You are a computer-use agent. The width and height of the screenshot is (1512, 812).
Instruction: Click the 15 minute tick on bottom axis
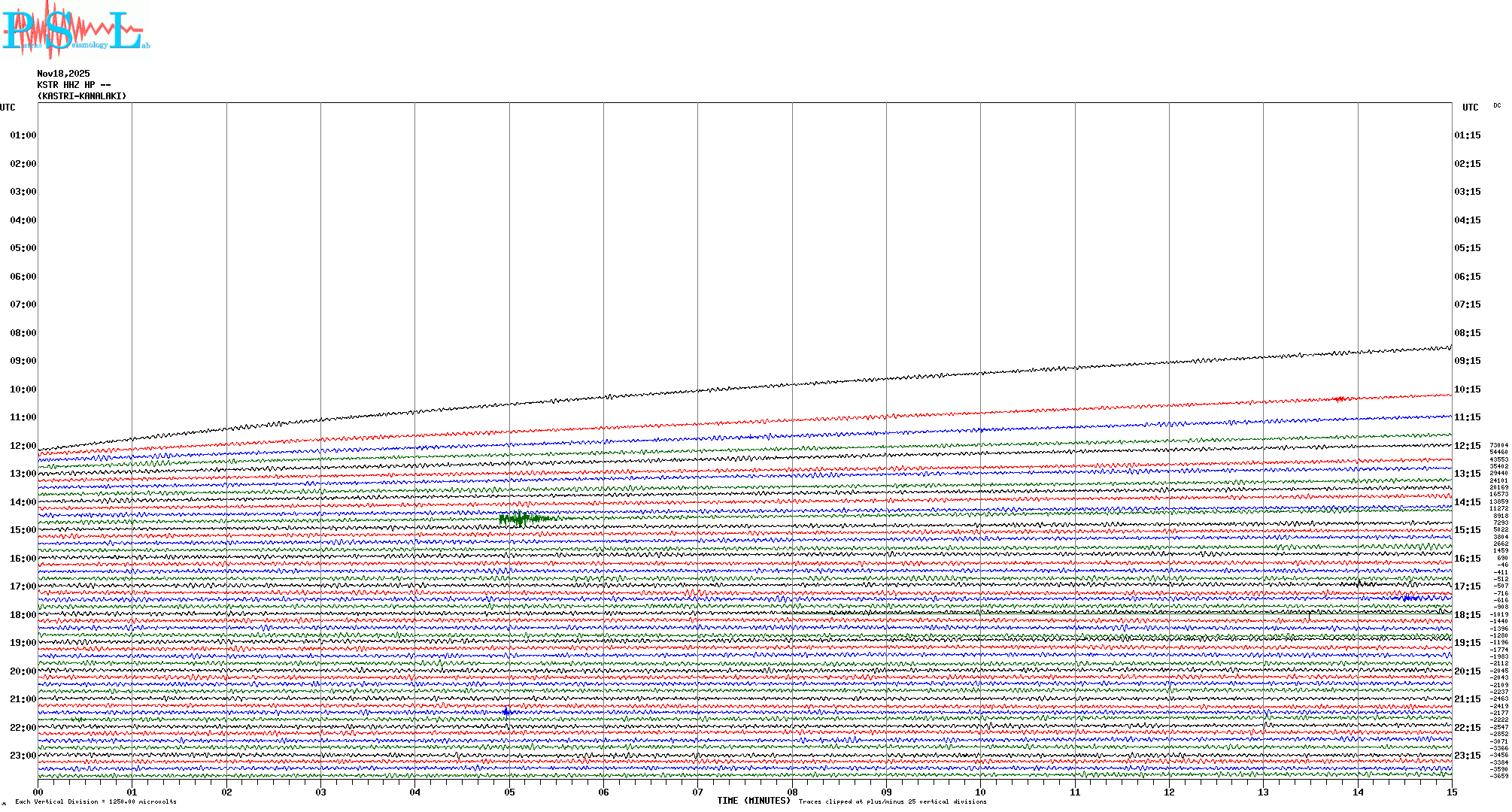(x=1451, y=792)
